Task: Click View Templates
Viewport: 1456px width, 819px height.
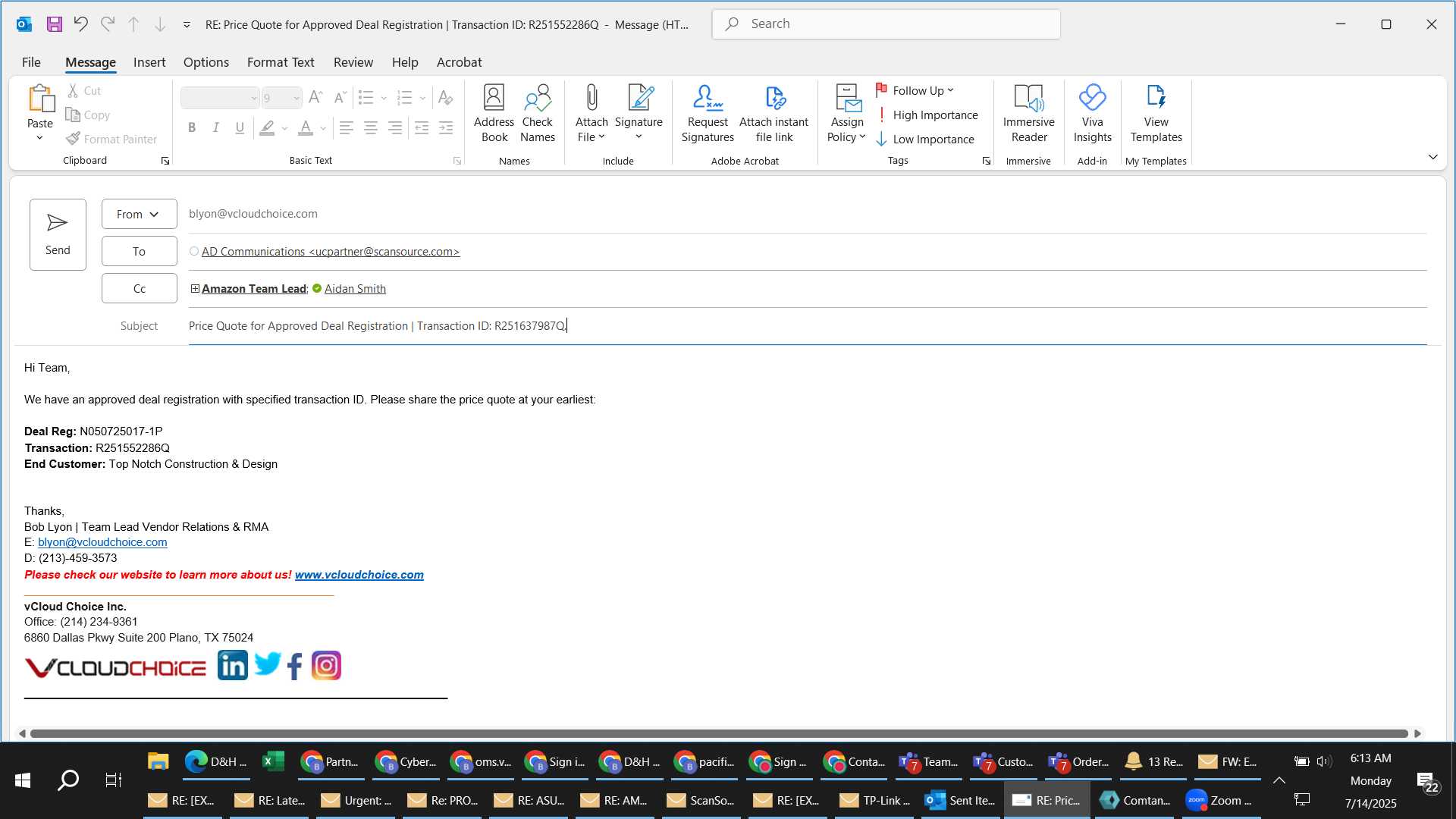Action: 1156,114
